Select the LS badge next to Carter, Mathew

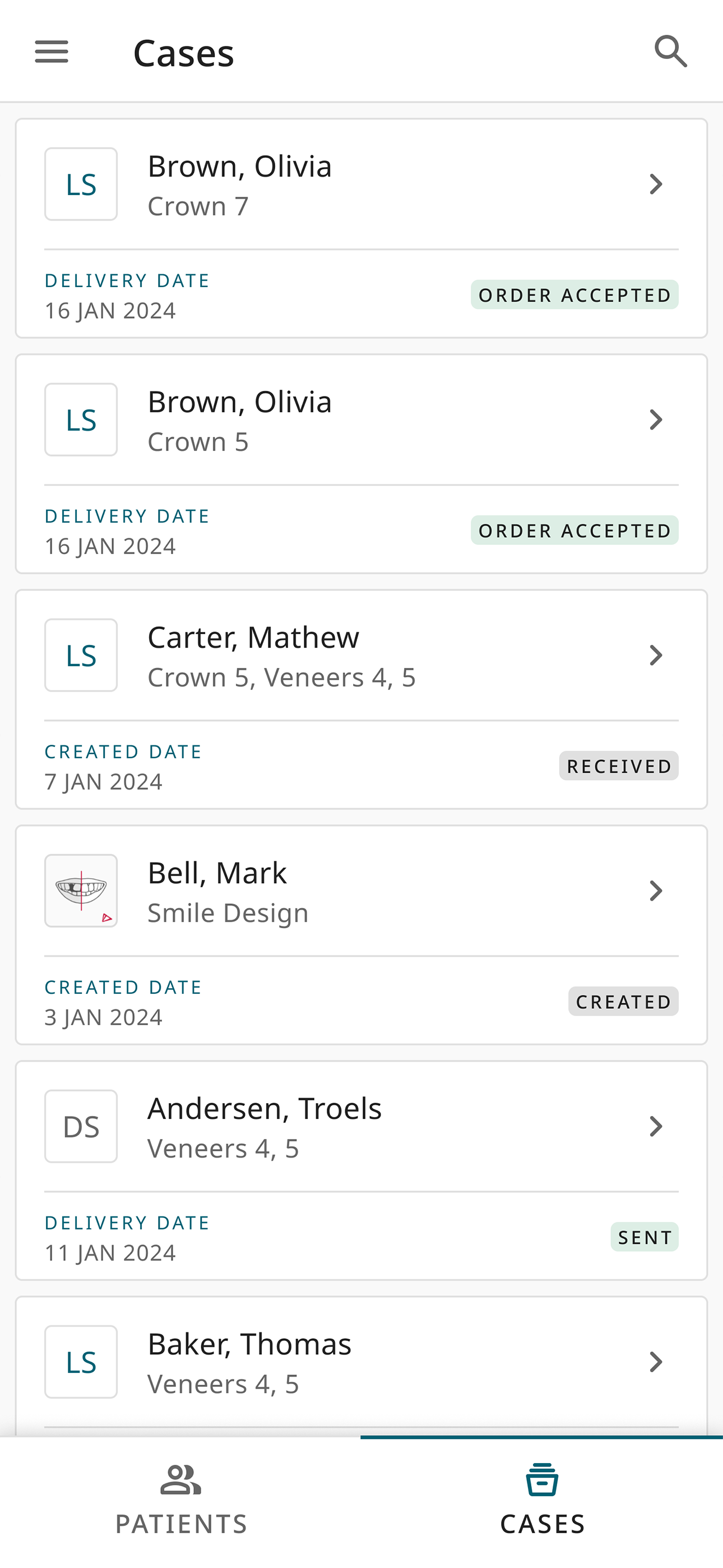point(81,655)
